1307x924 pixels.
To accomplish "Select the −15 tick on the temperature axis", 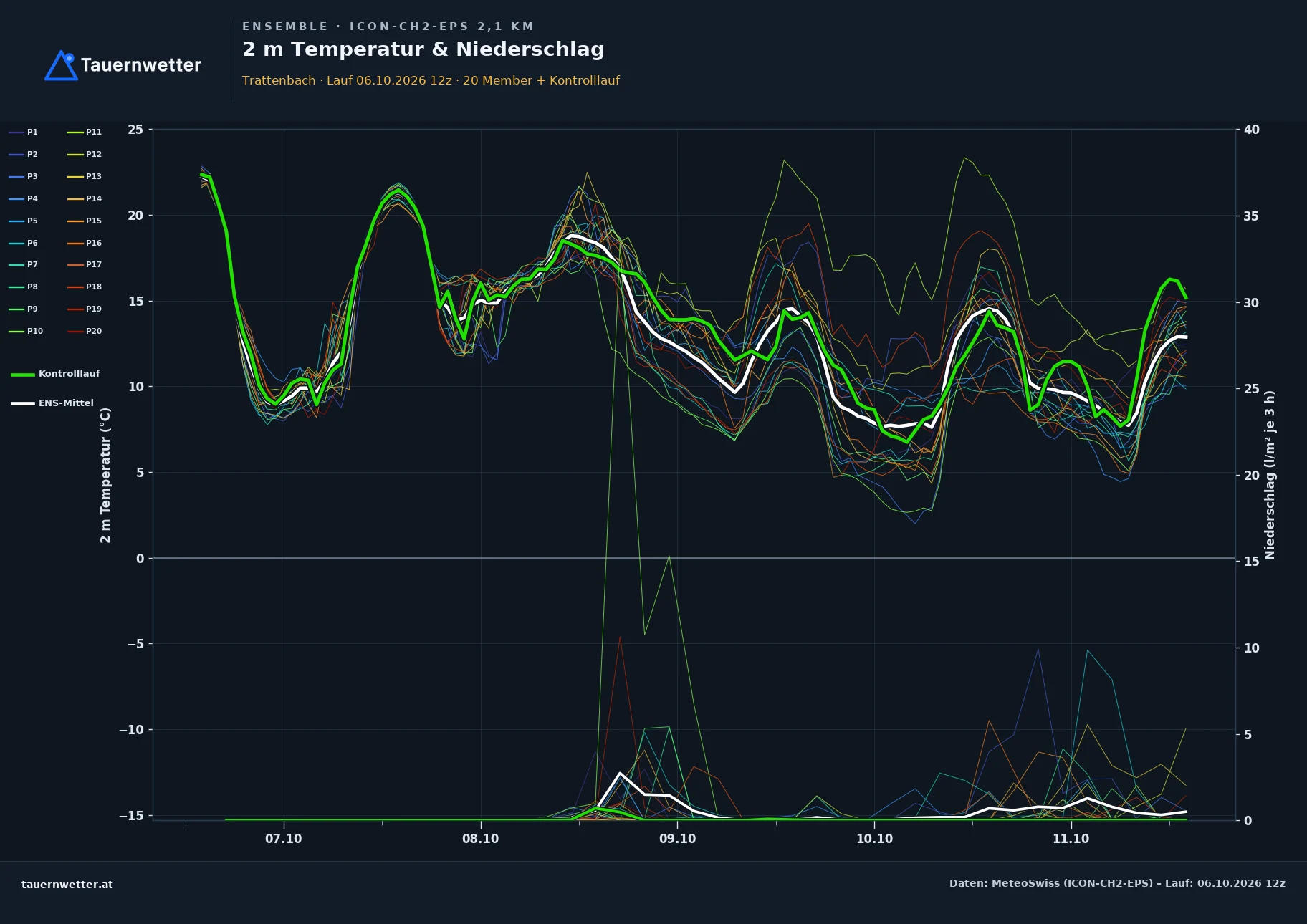I will 131,816.
